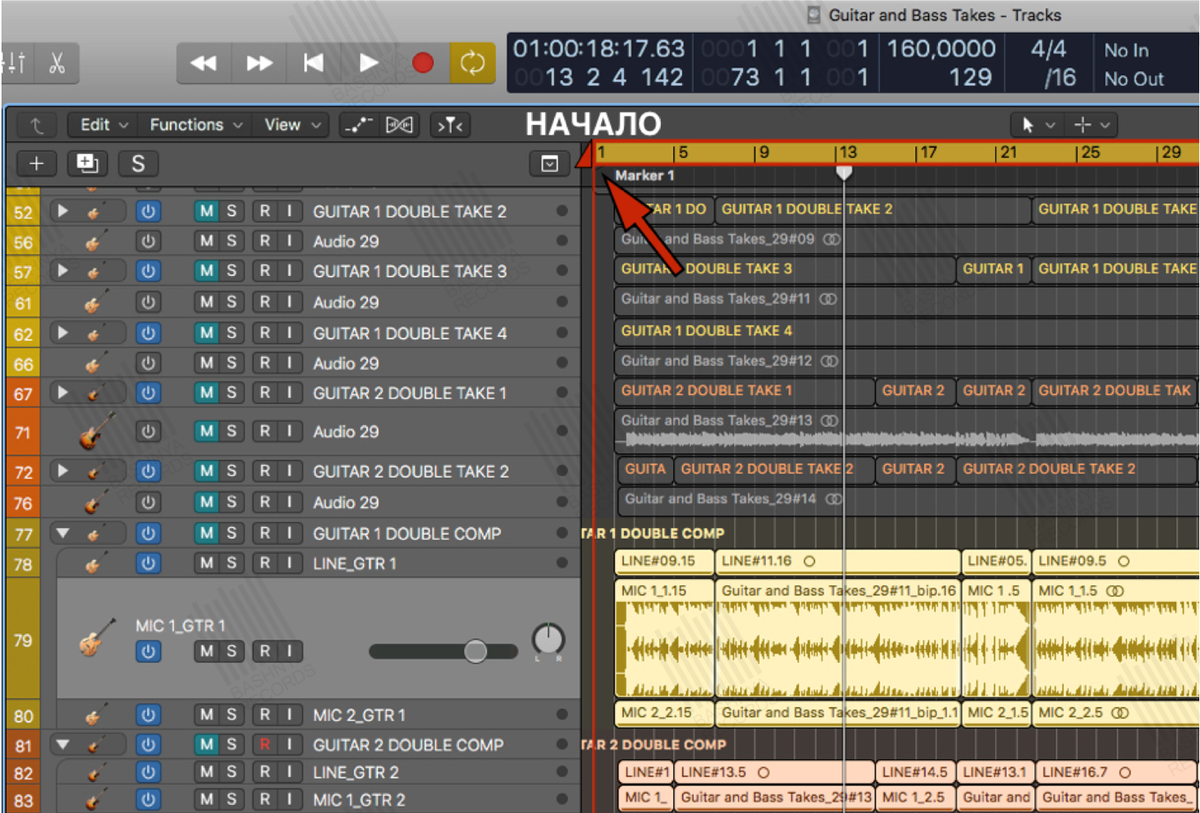Click the red Record button
The height and width of the screenshot is (813, 1200).
[423, 64]
